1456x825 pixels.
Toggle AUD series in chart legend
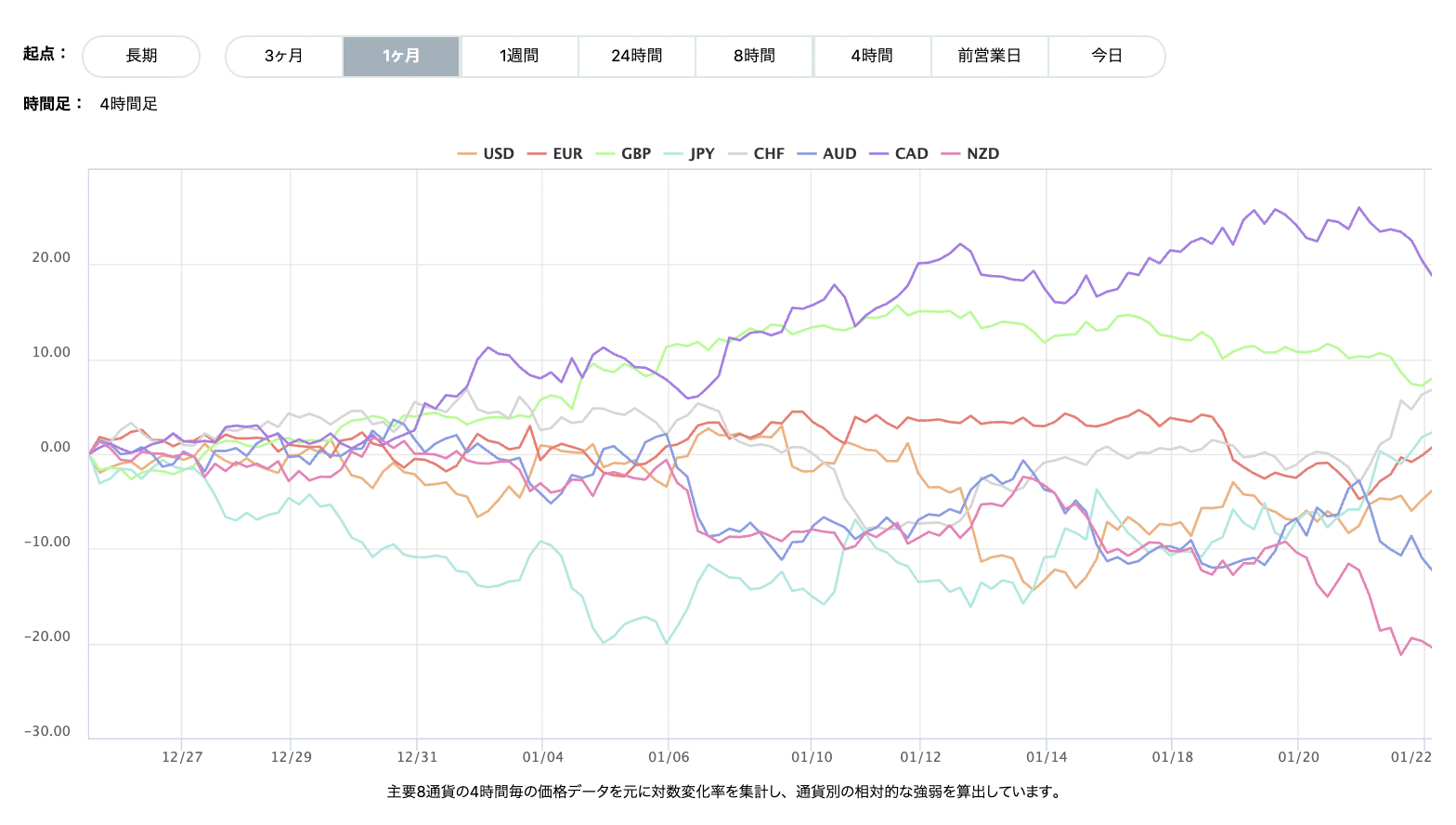(827, 154)
